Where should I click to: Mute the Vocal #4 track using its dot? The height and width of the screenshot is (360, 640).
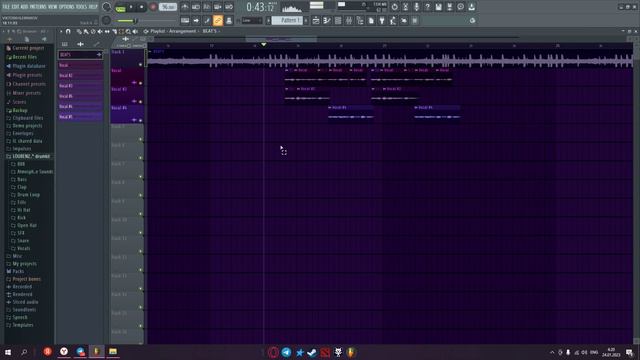coord(140,120)
